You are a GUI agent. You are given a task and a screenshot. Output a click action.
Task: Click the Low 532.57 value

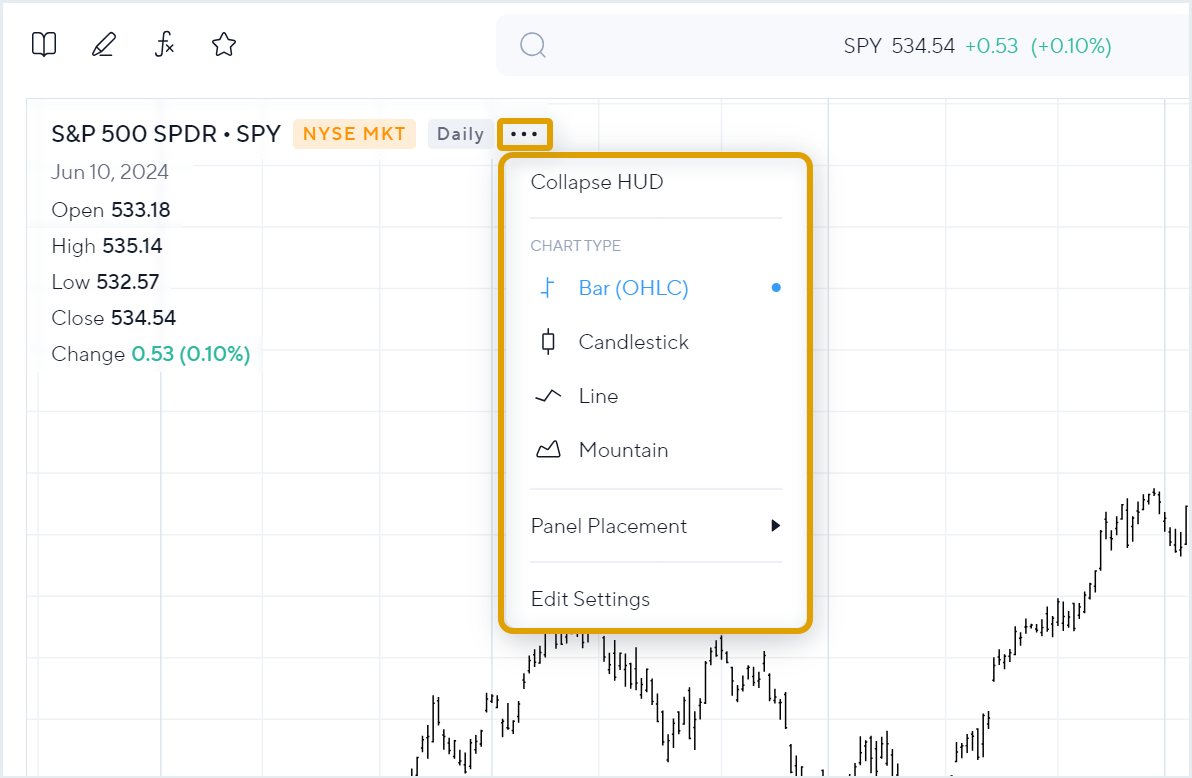[105, 282]
